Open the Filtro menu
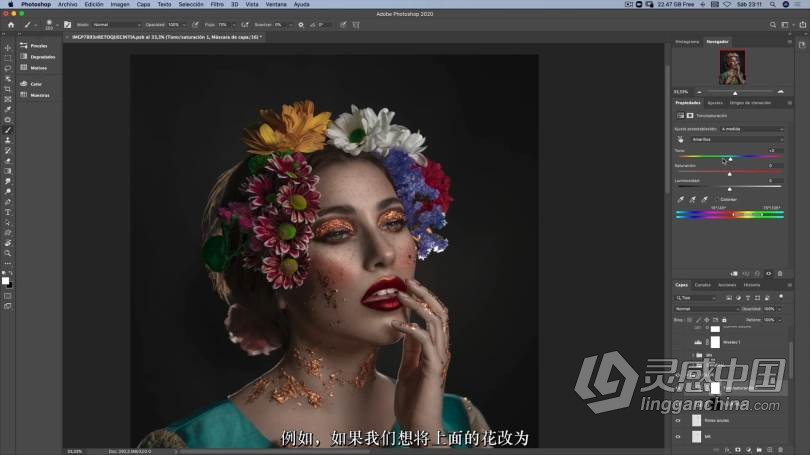 [x=217, y=4]
